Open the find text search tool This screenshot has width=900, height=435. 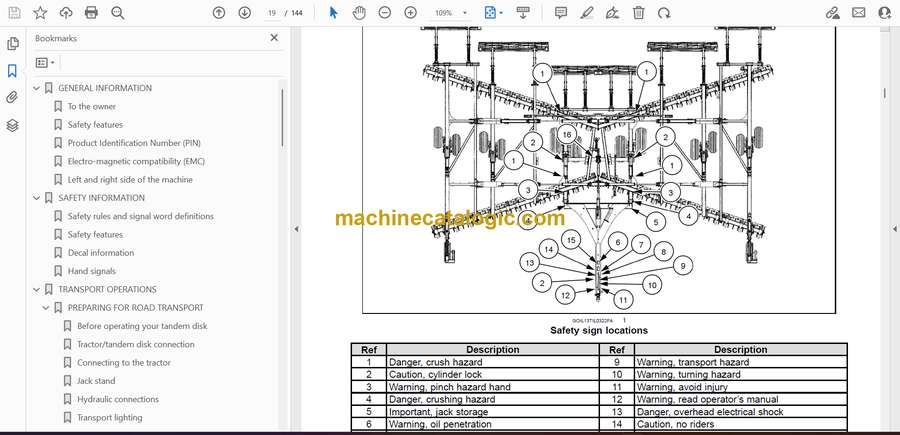click(118, 13)
